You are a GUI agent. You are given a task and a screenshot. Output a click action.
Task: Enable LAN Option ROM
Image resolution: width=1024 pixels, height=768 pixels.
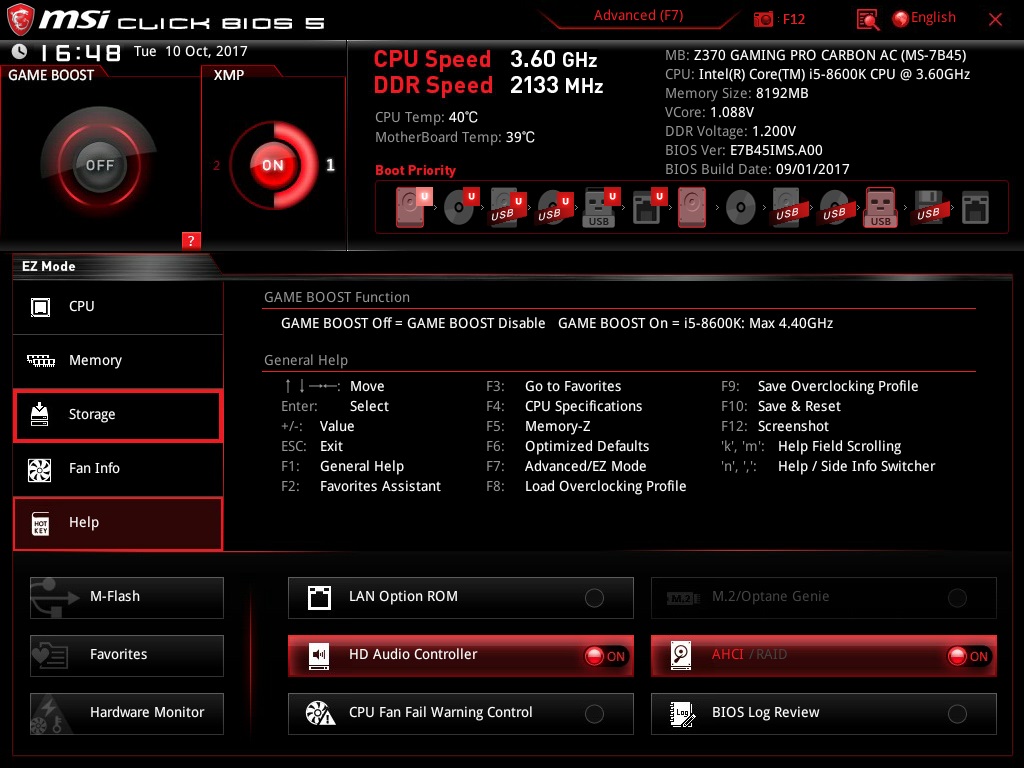[x=460, y=598]
